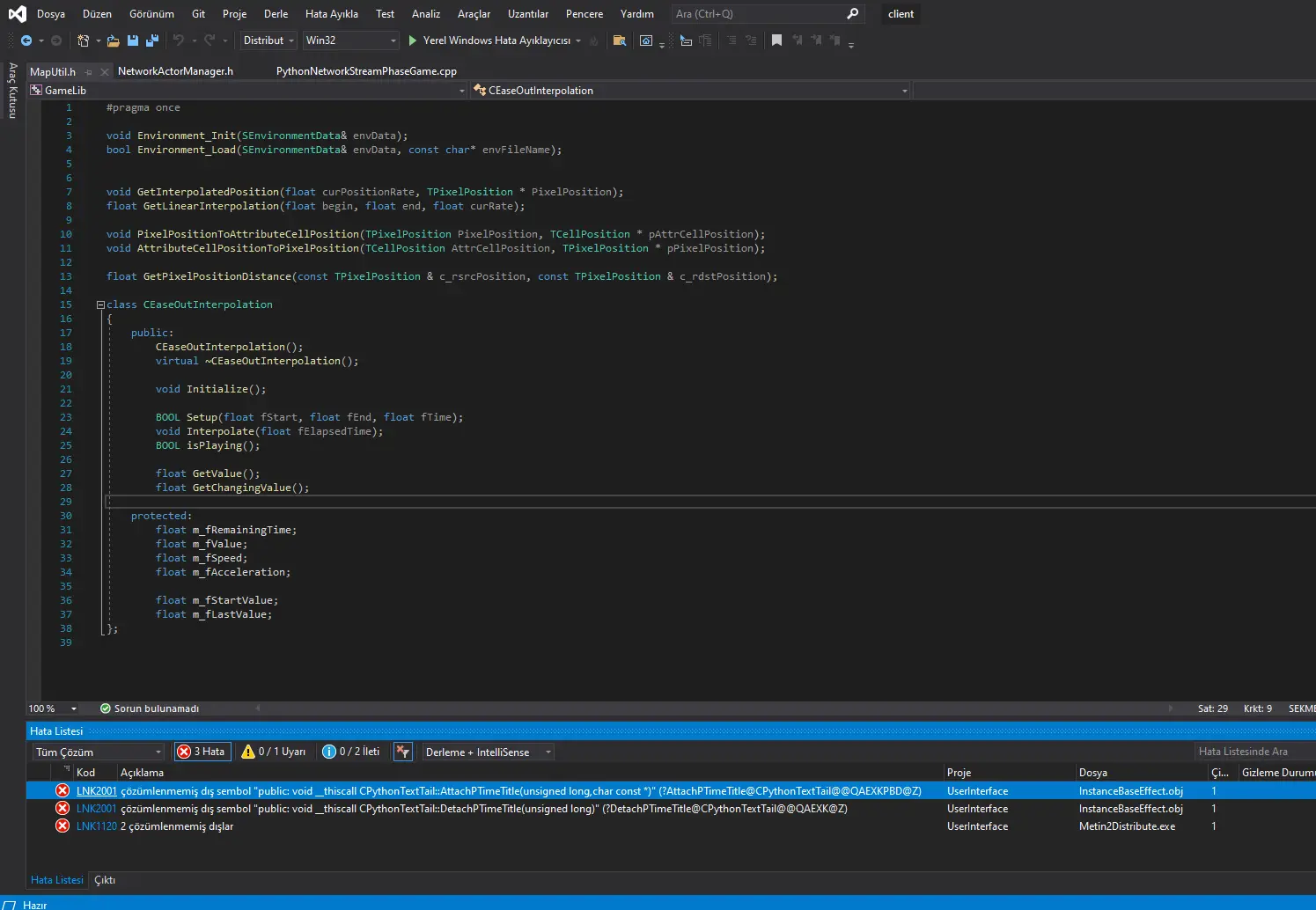
Task: Click the undo arrow icon
Action: point(179,40)
